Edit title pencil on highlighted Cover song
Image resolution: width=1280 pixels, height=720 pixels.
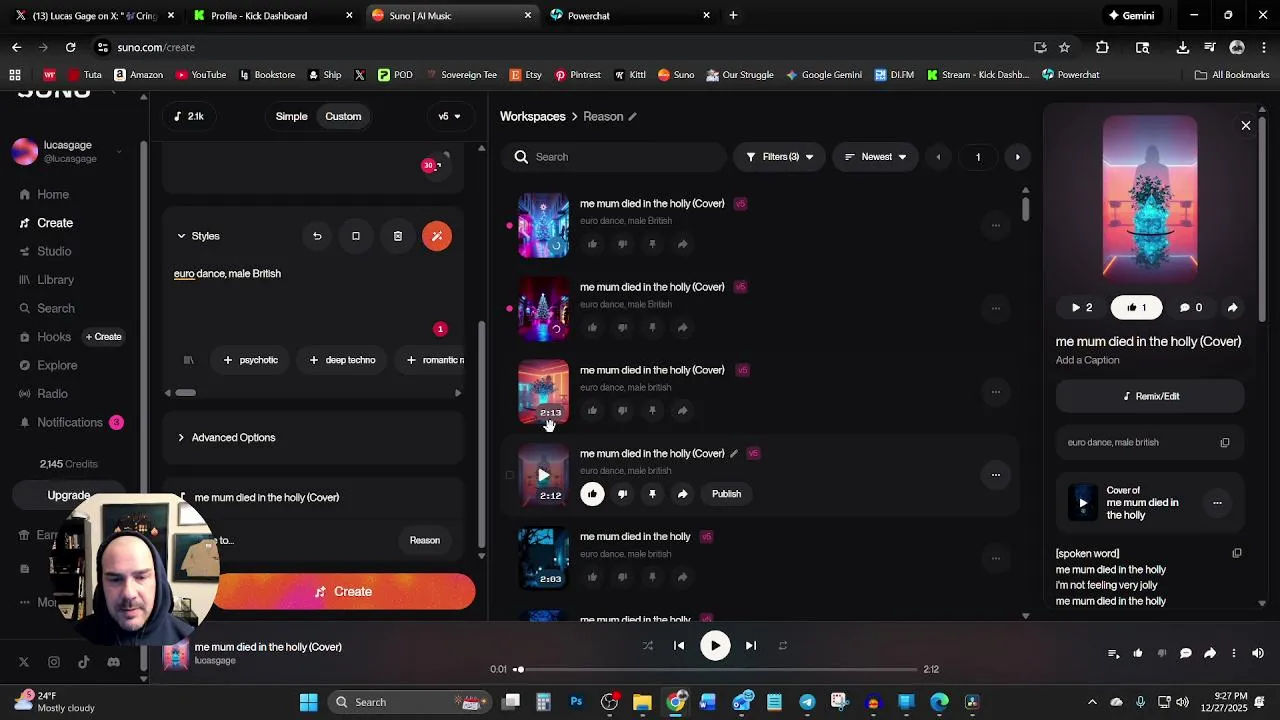coord(734,454)
